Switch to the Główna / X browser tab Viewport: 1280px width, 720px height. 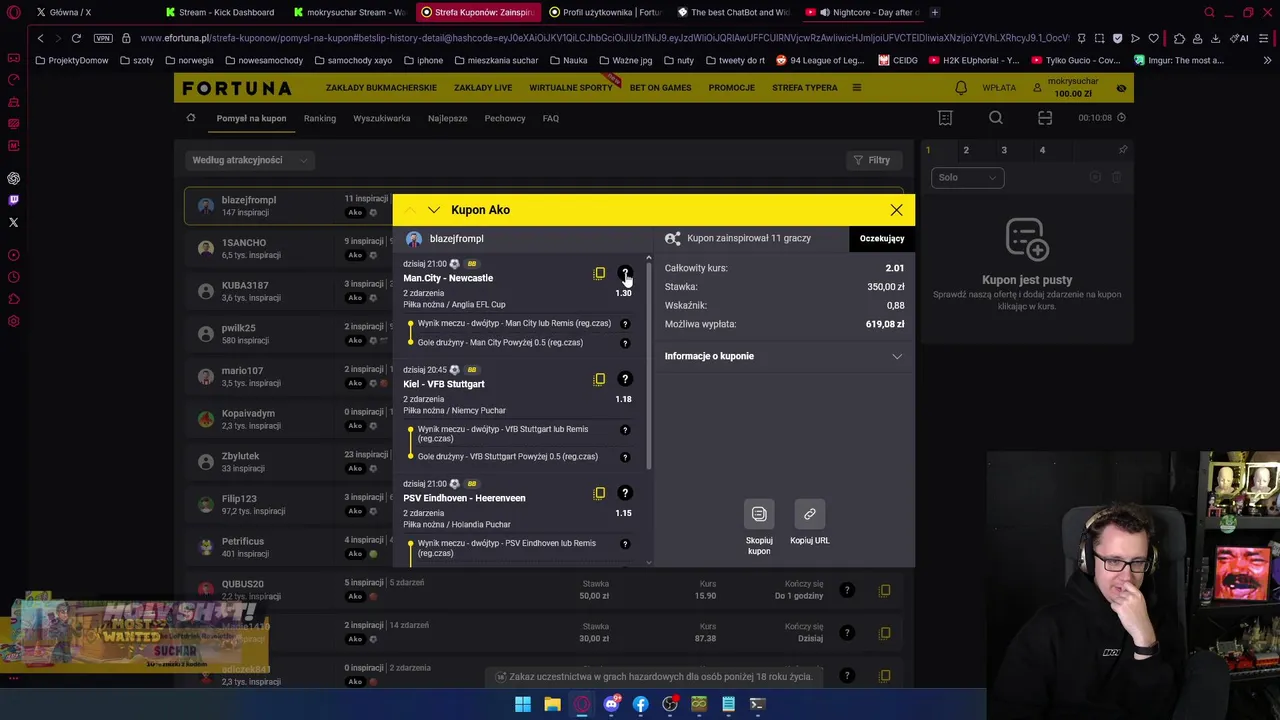[70, 12]
